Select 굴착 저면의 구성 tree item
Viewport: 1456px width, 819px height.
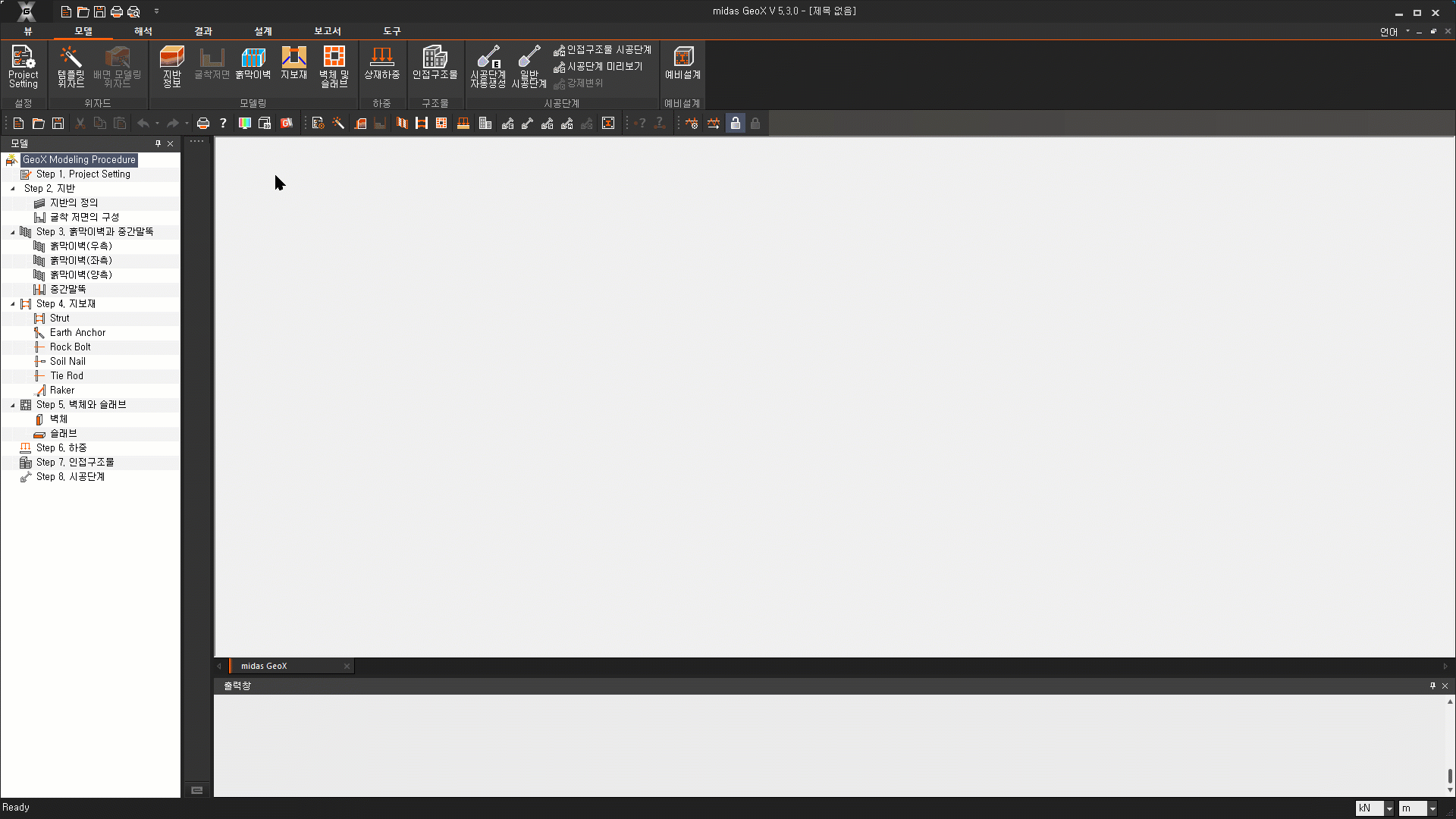coord(84,218)
